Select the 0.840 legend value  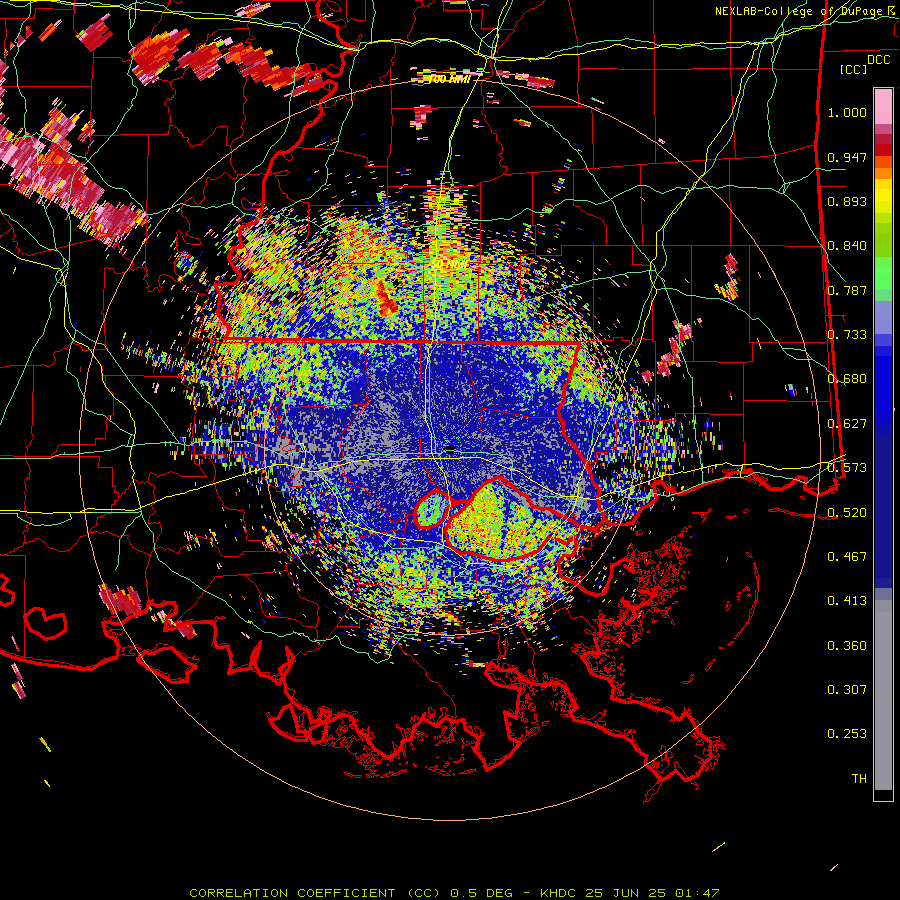(847, 246)
